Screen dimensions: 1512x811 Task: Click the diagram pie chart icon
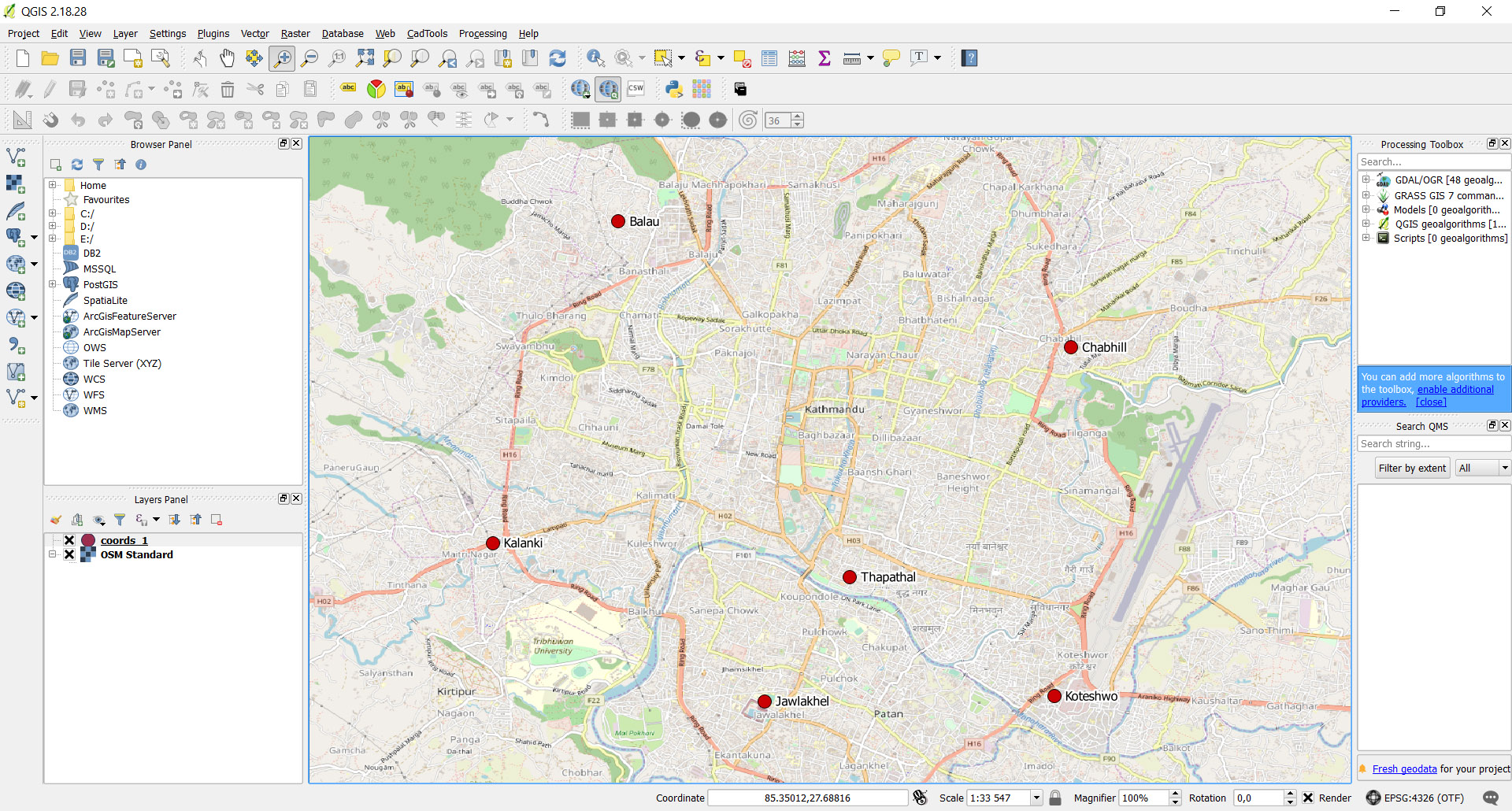pyautogui.click(x=376, y=89)
